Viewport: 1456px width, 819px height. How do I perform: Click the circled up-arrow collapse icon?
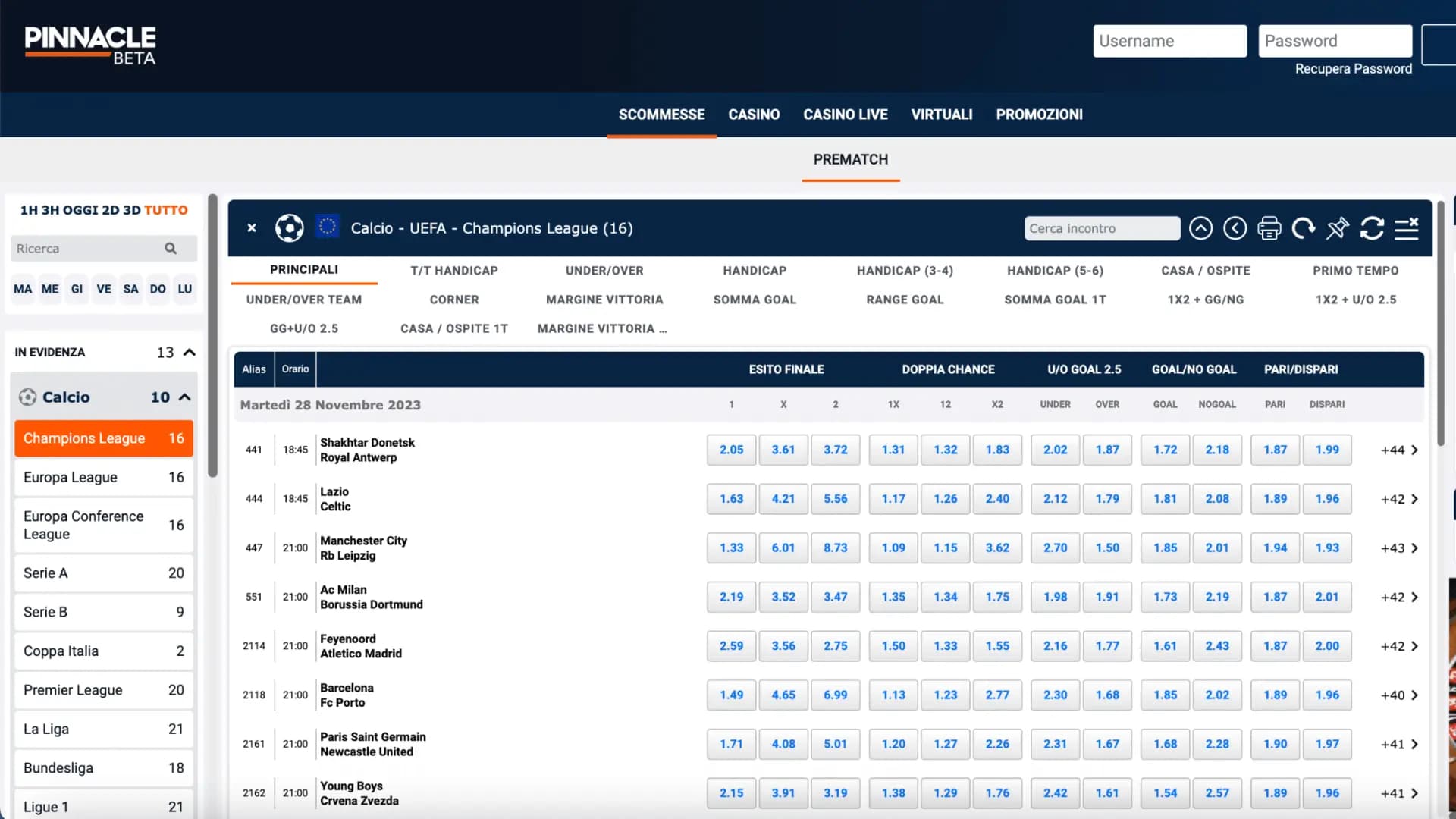[1200, 228]
